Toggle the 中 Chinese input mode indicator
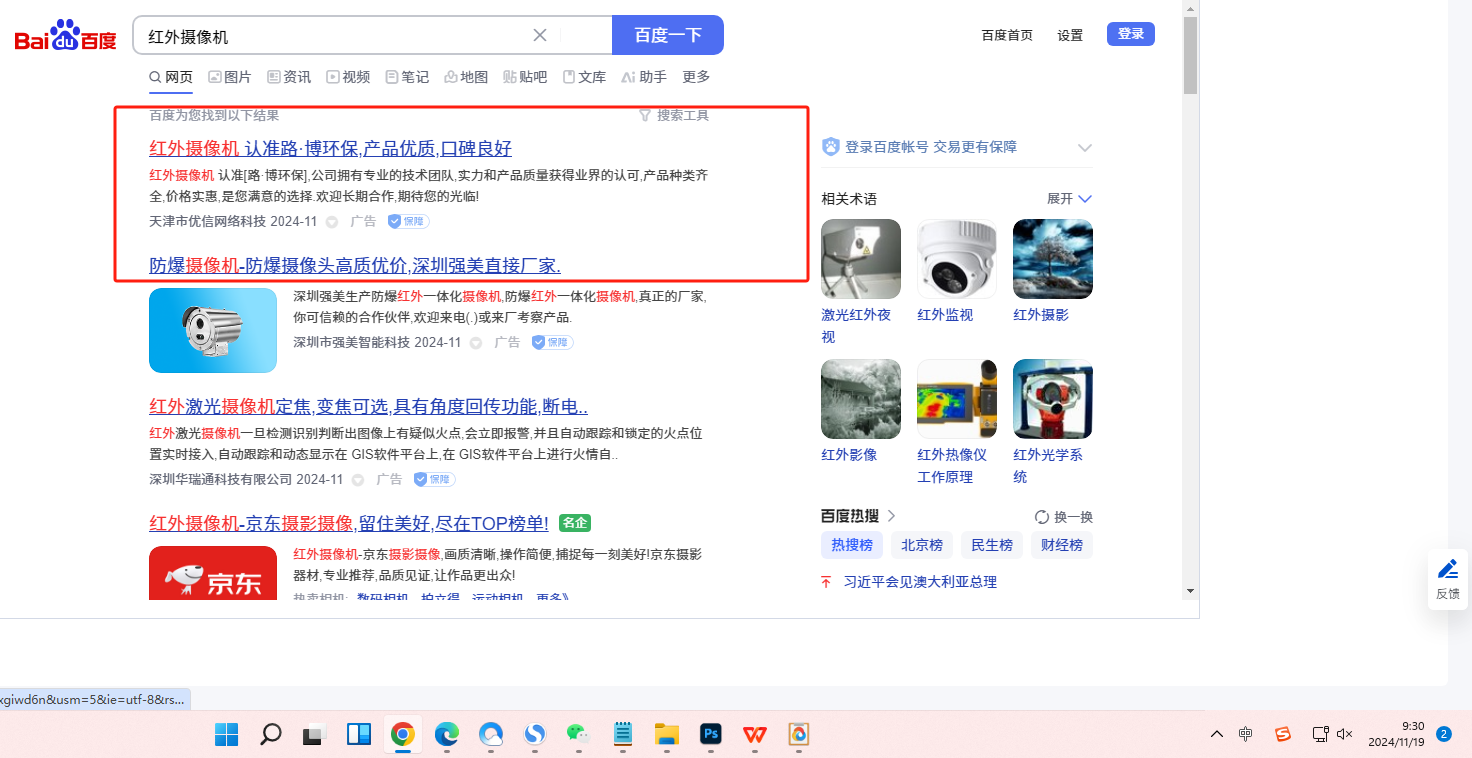 point(1245,734)
